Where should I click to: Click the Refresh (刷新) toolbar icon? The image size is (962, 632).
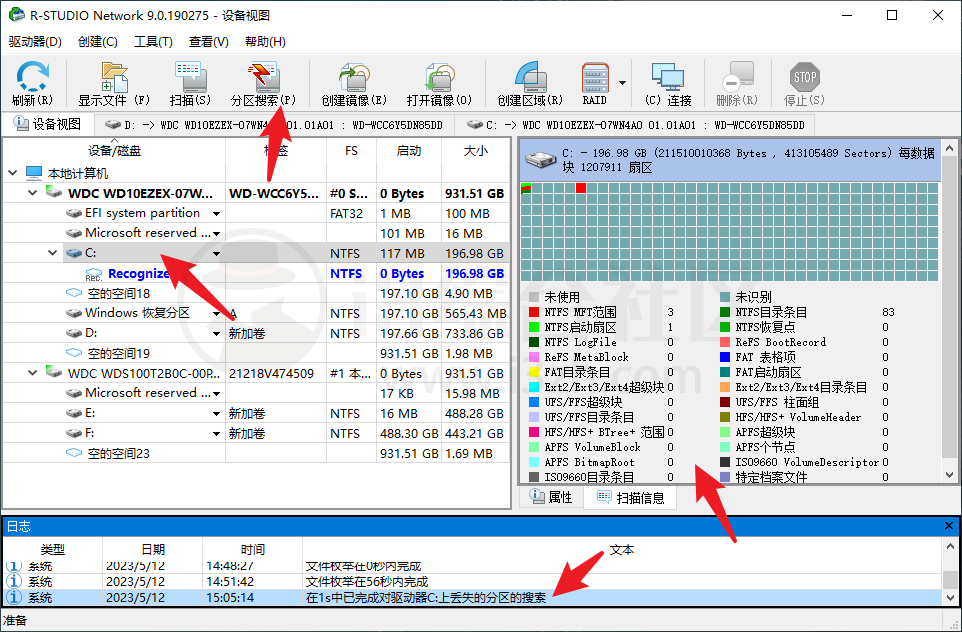coord(33,84)
